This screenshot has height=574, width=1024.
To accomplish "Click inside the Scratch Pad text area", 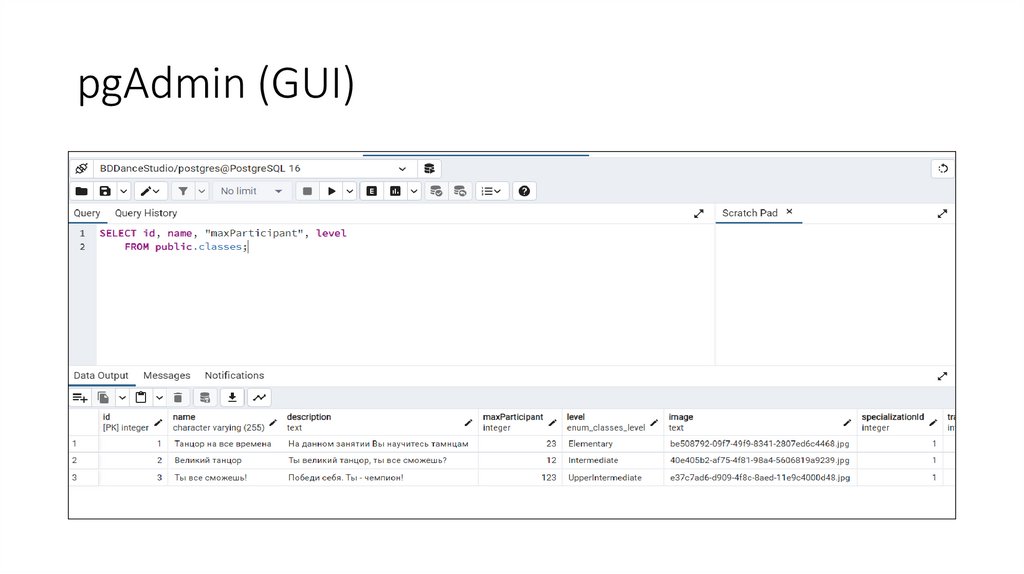I will coord(835,295).
